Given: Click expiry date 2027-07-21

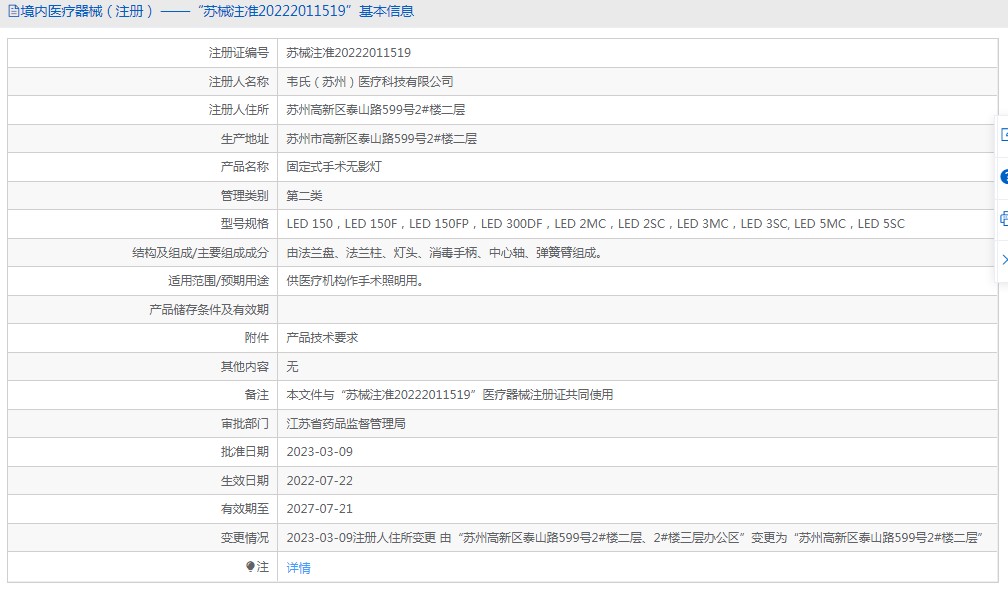Looking at the screenshot, I should (320, 509).
